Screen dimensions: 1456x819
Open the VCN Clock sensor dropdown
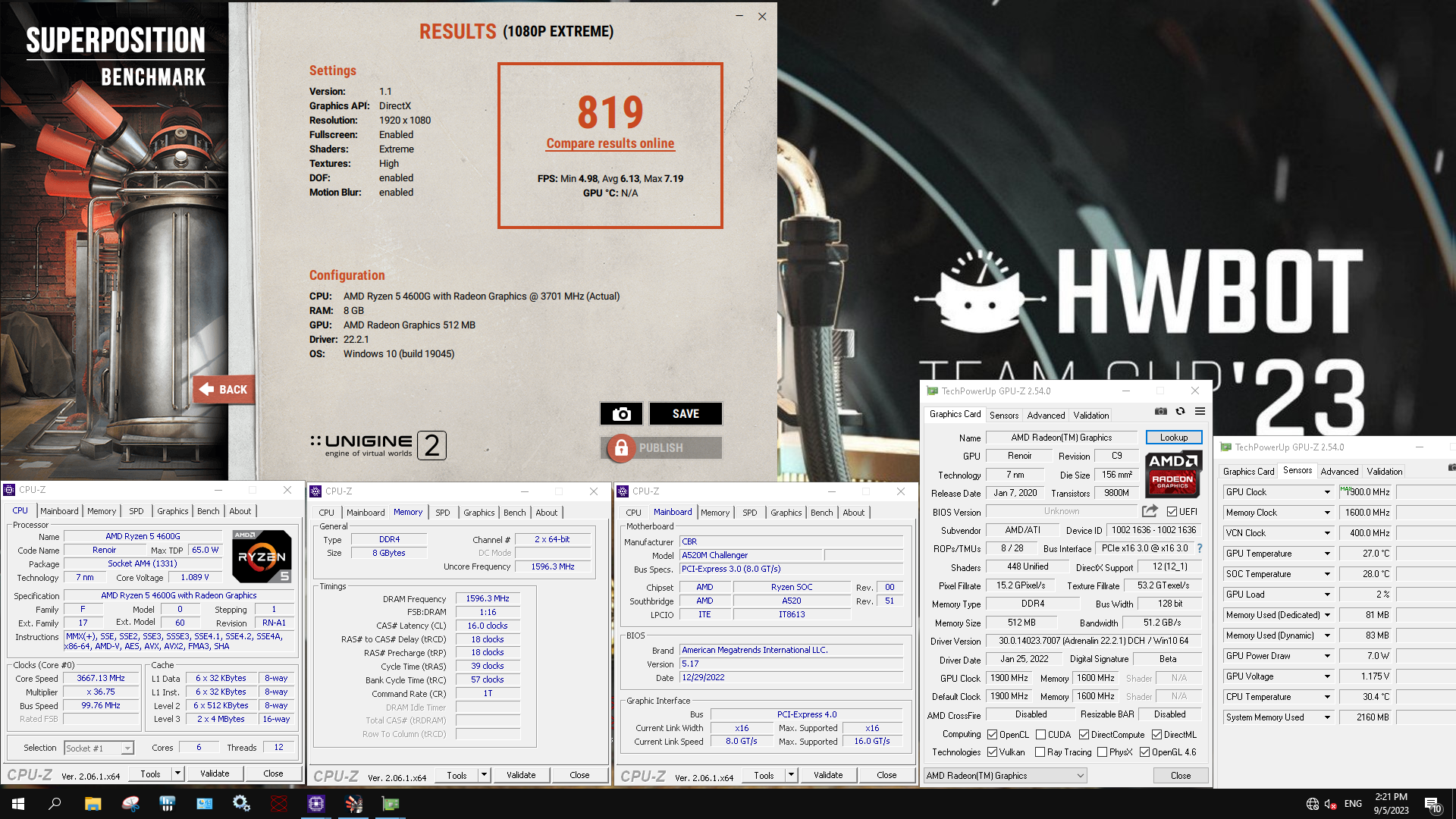[x=1327, y=533]
